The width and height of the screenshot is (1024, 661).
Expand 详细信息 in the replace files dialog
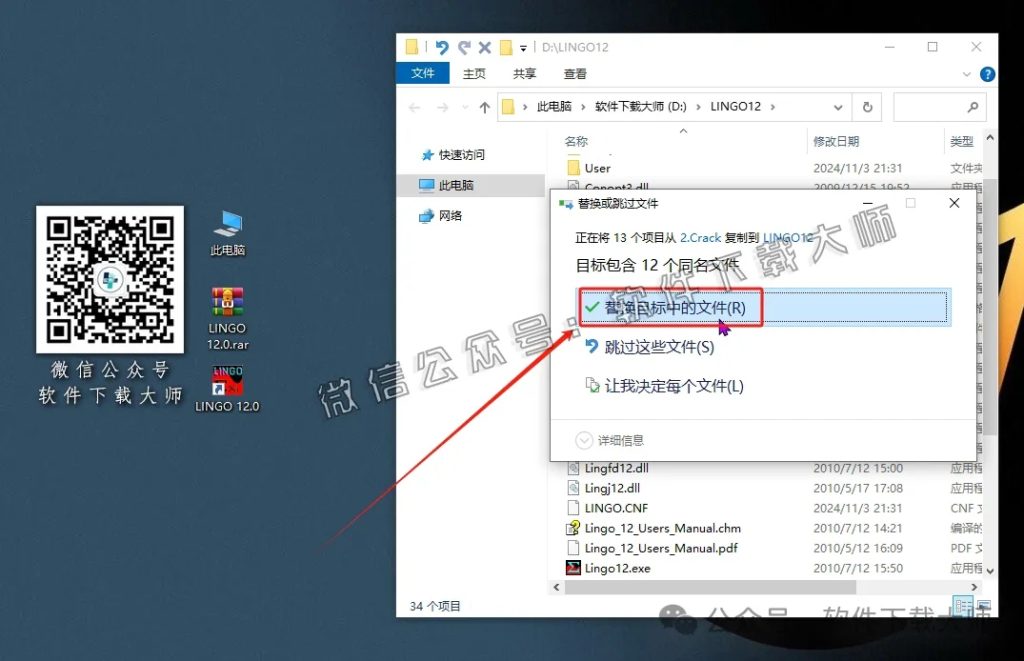click(615, 439)
